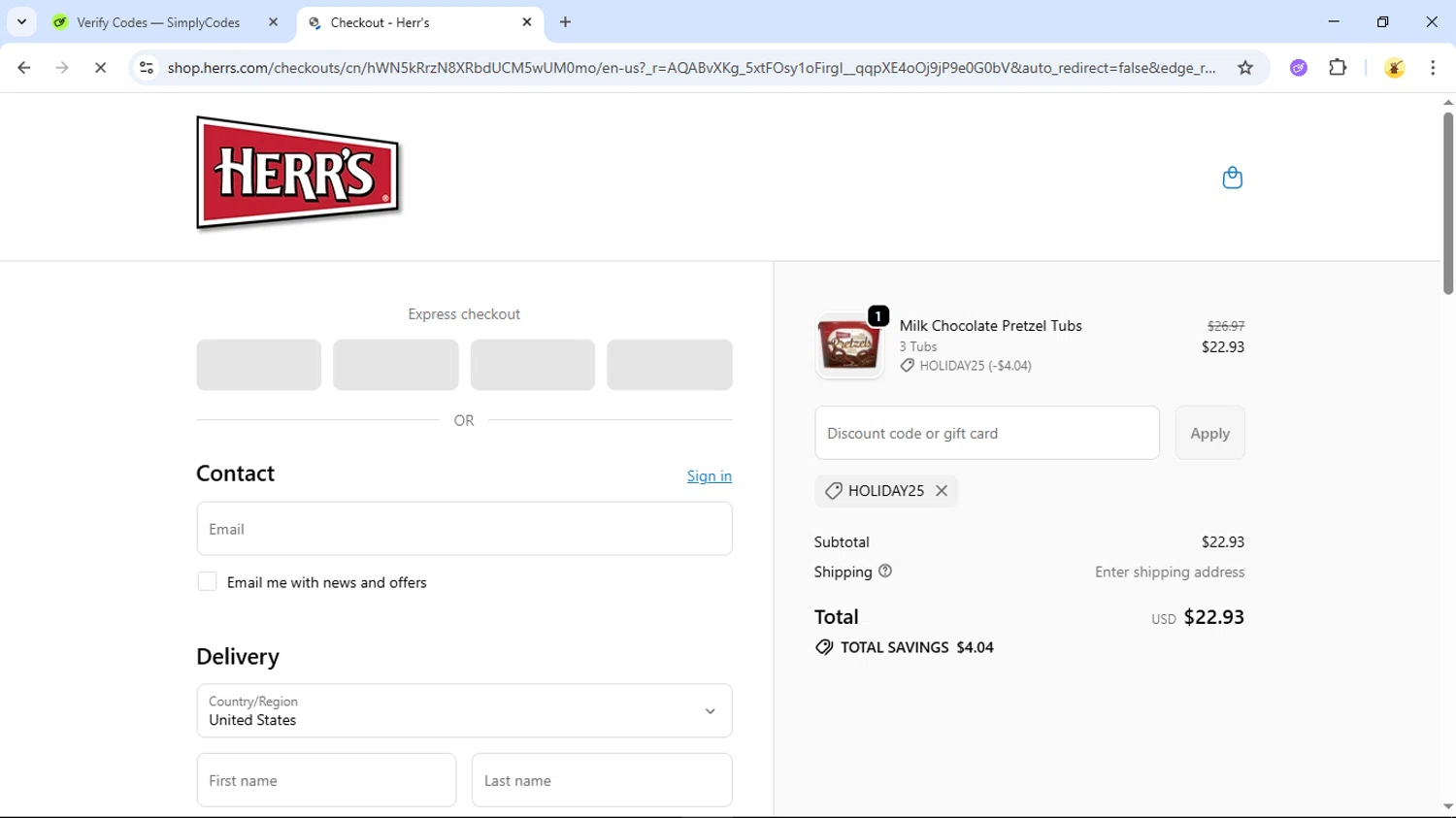Image resolution: width=1456 pixels, height=818 pixels.
Task: Switch to the Verify Codes — SimplyCodes tab
Action: pyautogui.click(x=158, y=22)
